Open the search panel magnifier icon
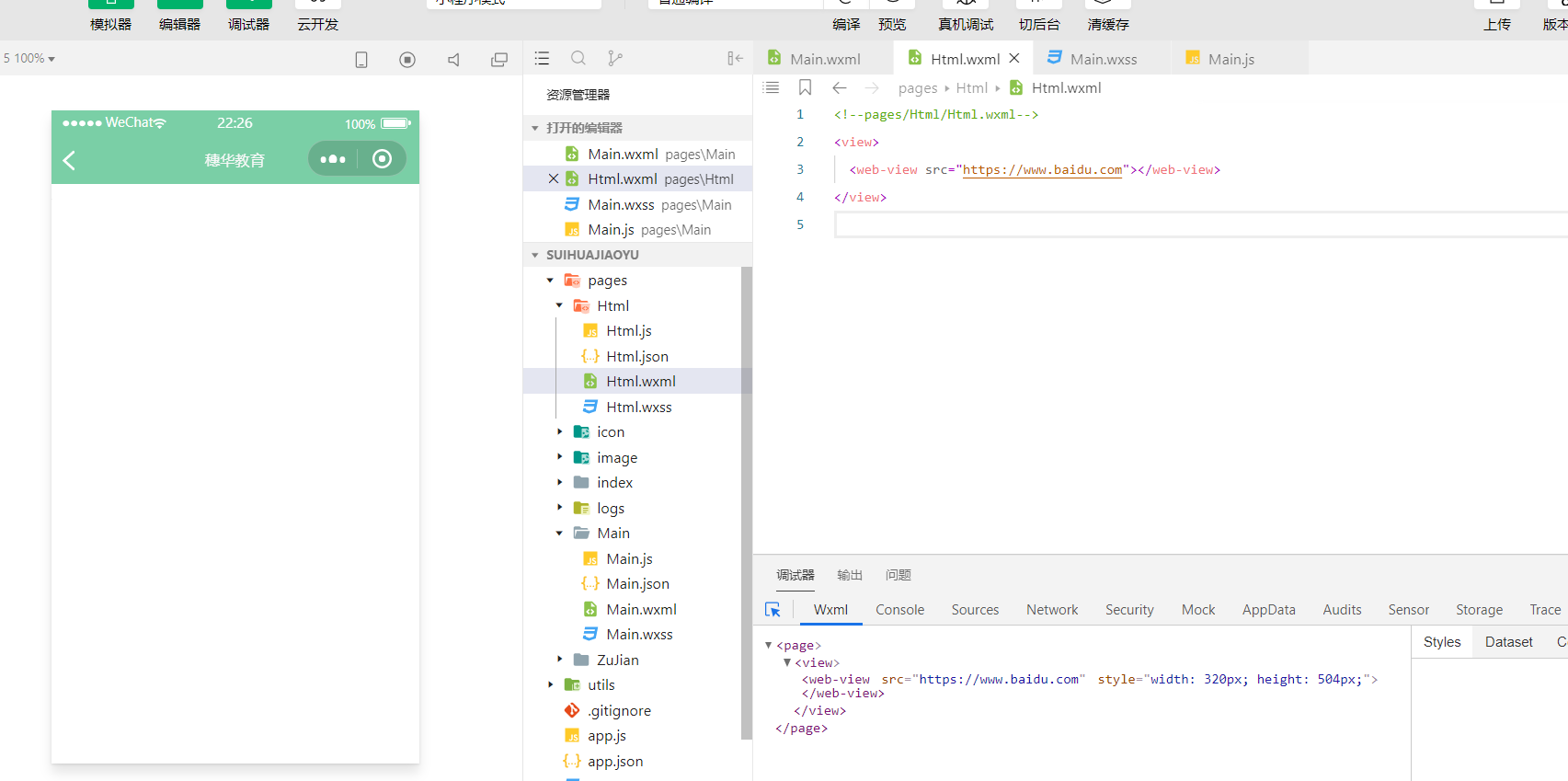 [578, 58]
